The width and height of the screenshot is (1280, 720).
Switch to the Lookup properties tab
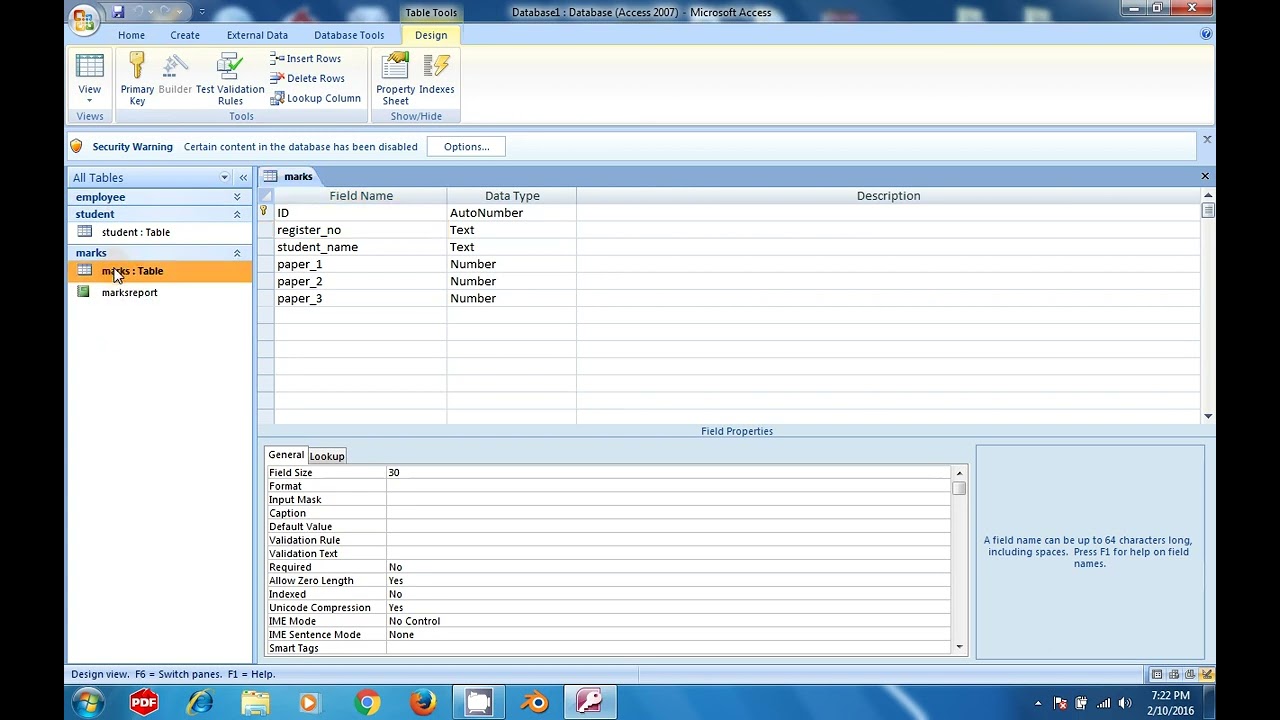click(x=327, y=456)
